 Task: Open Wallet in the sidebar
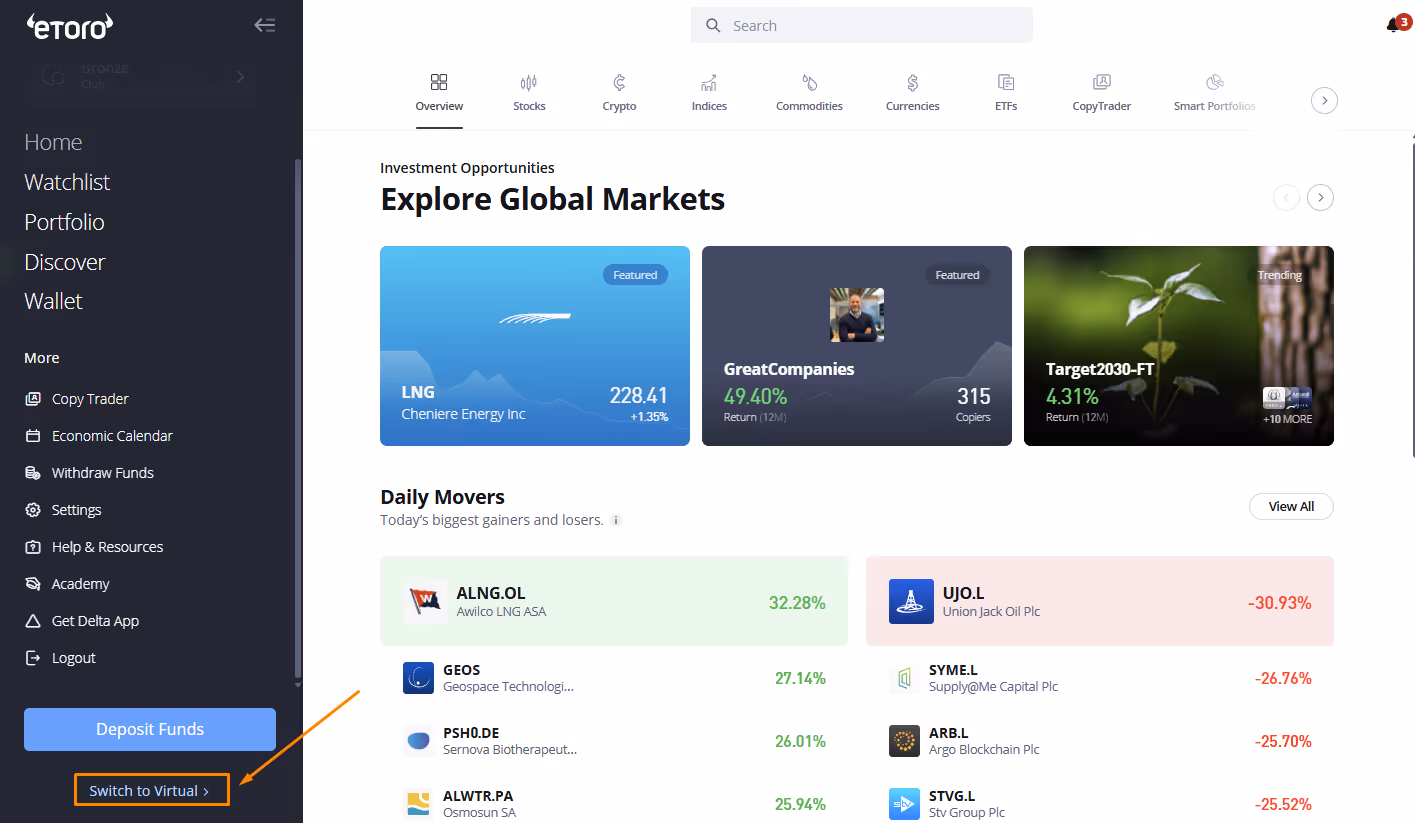pos(53,301)
